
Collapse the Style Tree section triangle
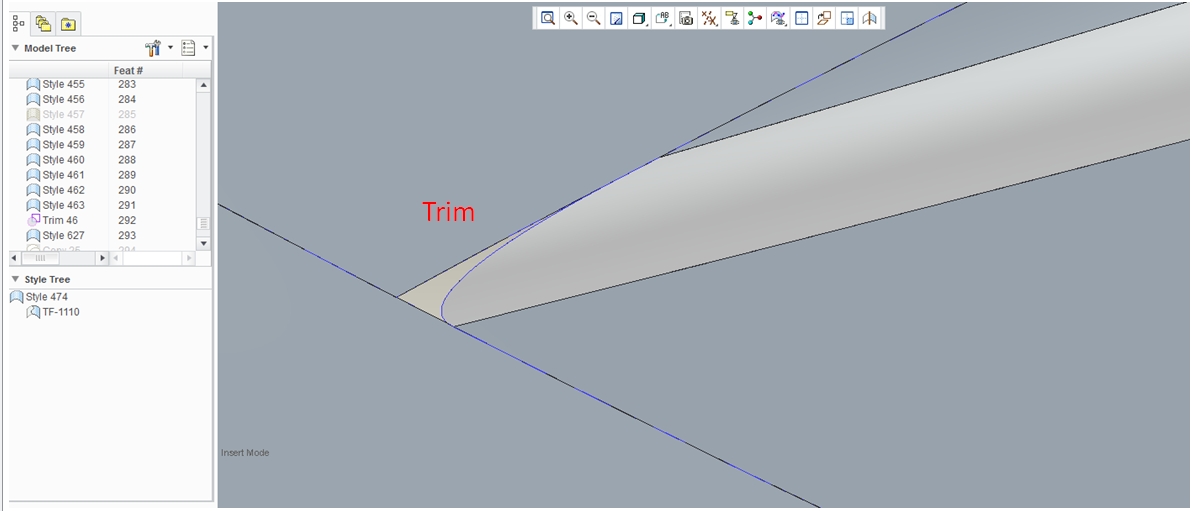(x=15, y=279)
